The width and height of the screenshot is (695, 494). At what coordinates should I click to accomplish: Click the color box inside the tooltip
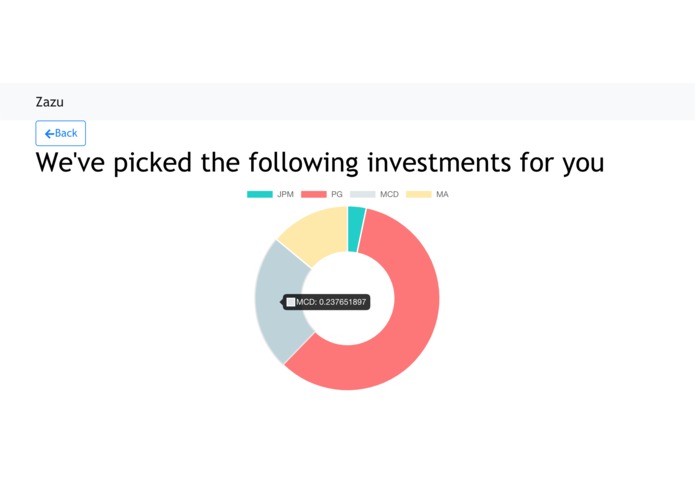(x=291, y=302)
